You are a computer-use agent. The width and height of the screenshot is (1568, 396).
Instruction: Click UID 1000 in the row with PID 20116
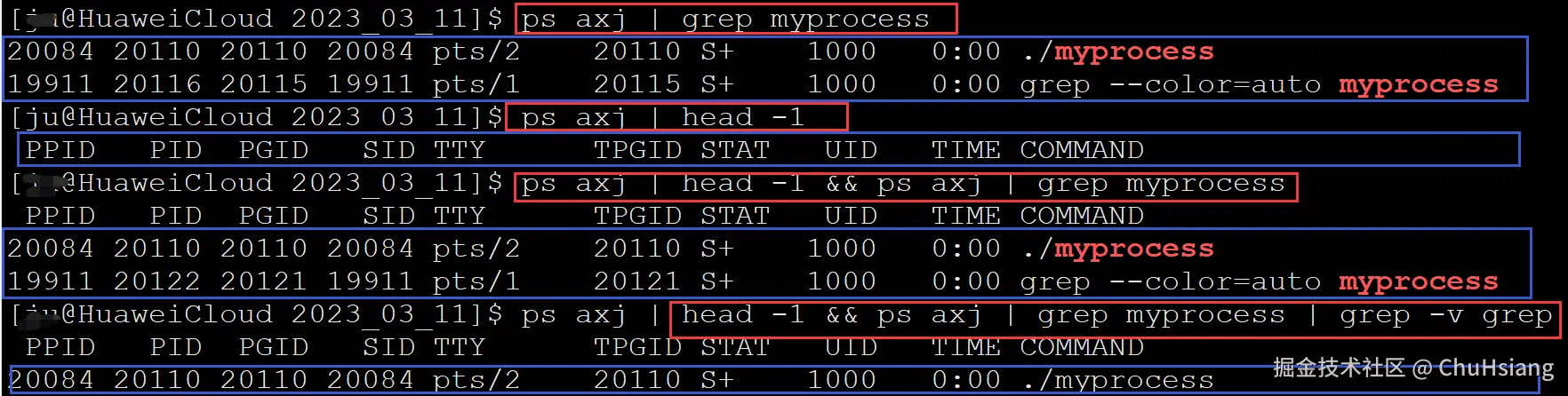(842, 84)
